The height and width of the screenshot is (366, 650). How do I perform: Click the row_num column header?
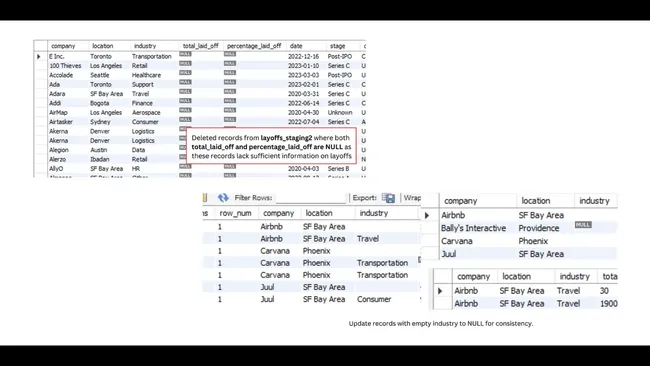pos(235,213)
